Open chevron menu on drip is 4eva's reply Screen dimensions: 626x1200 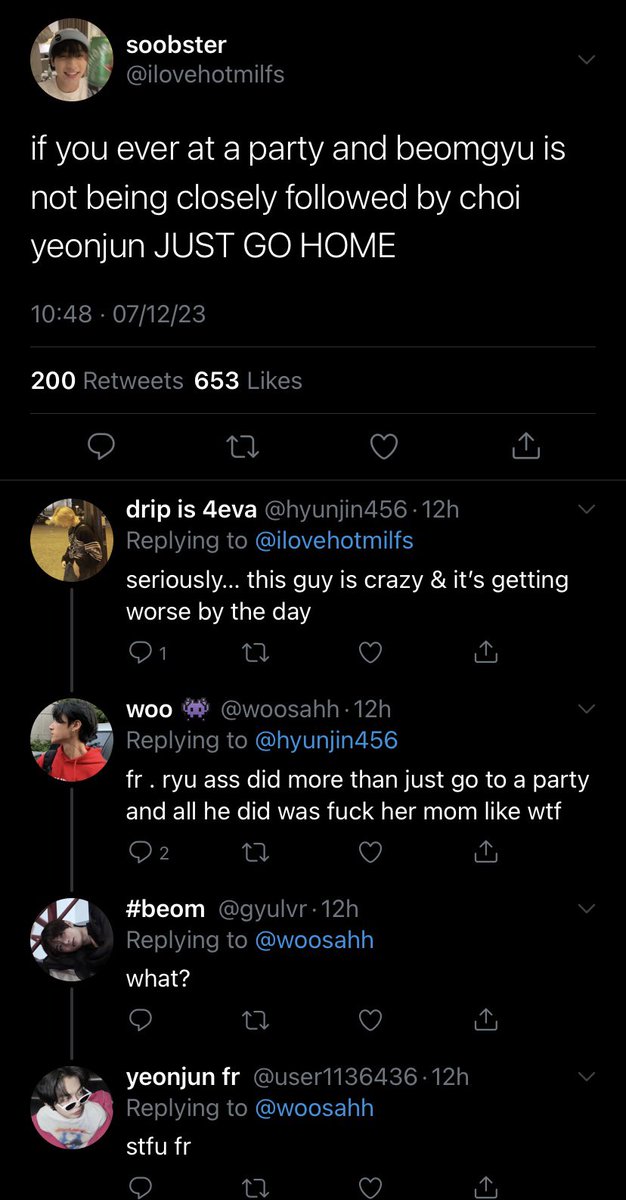pos(586,509)
